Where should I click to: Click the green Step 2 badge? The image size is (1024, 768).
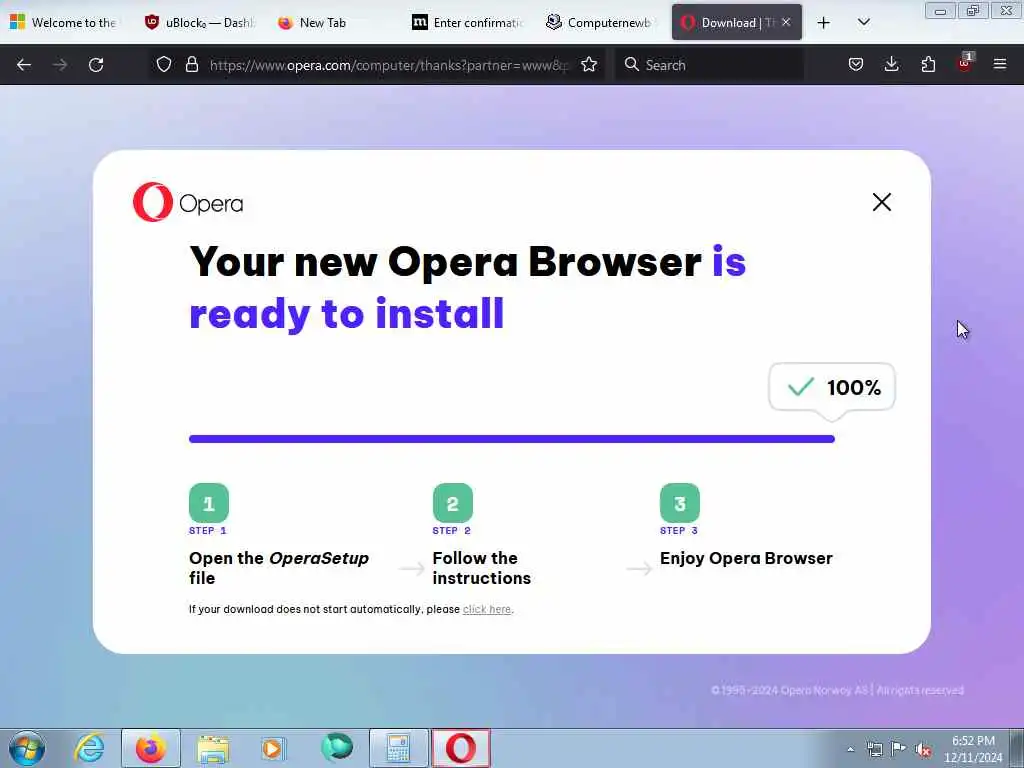tap(453, 503)
